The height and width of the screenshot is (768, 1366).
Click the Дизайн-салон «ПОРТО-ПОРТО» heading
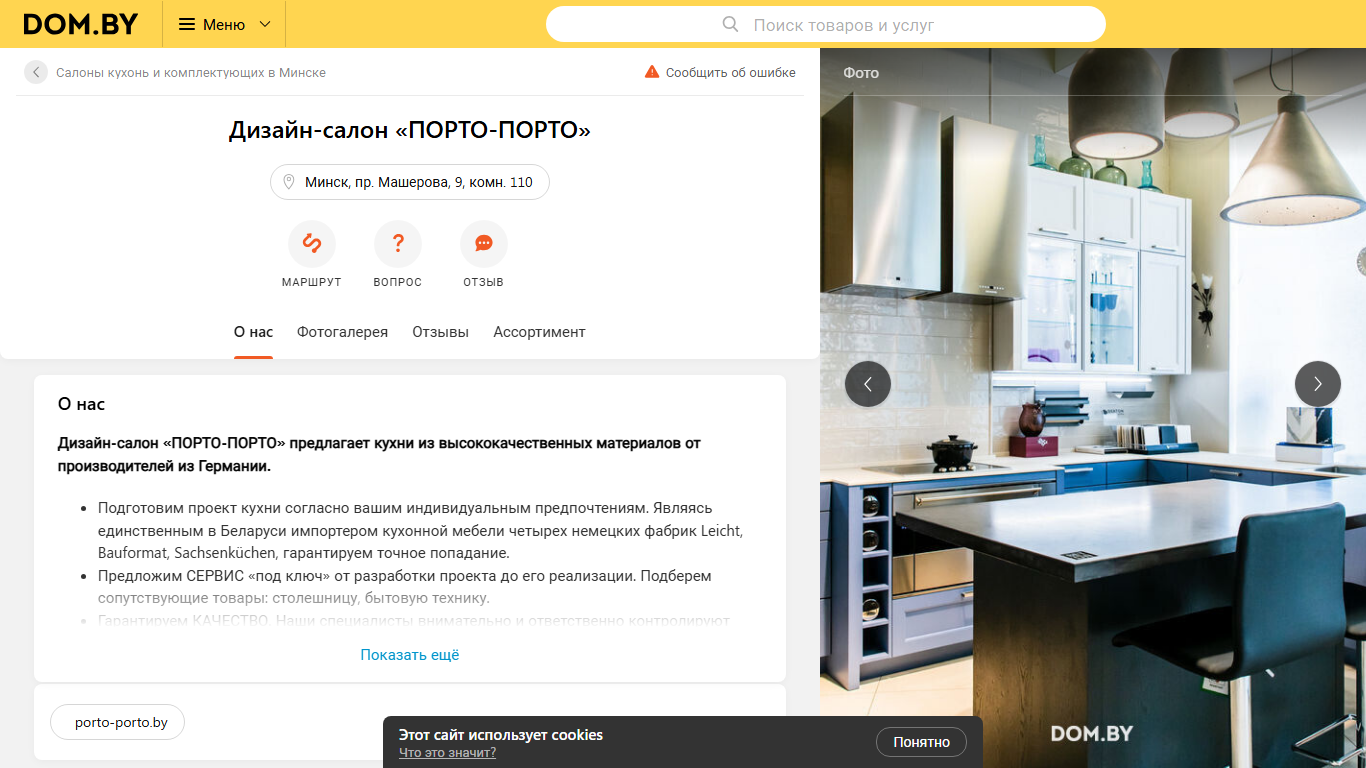(410, 130)
